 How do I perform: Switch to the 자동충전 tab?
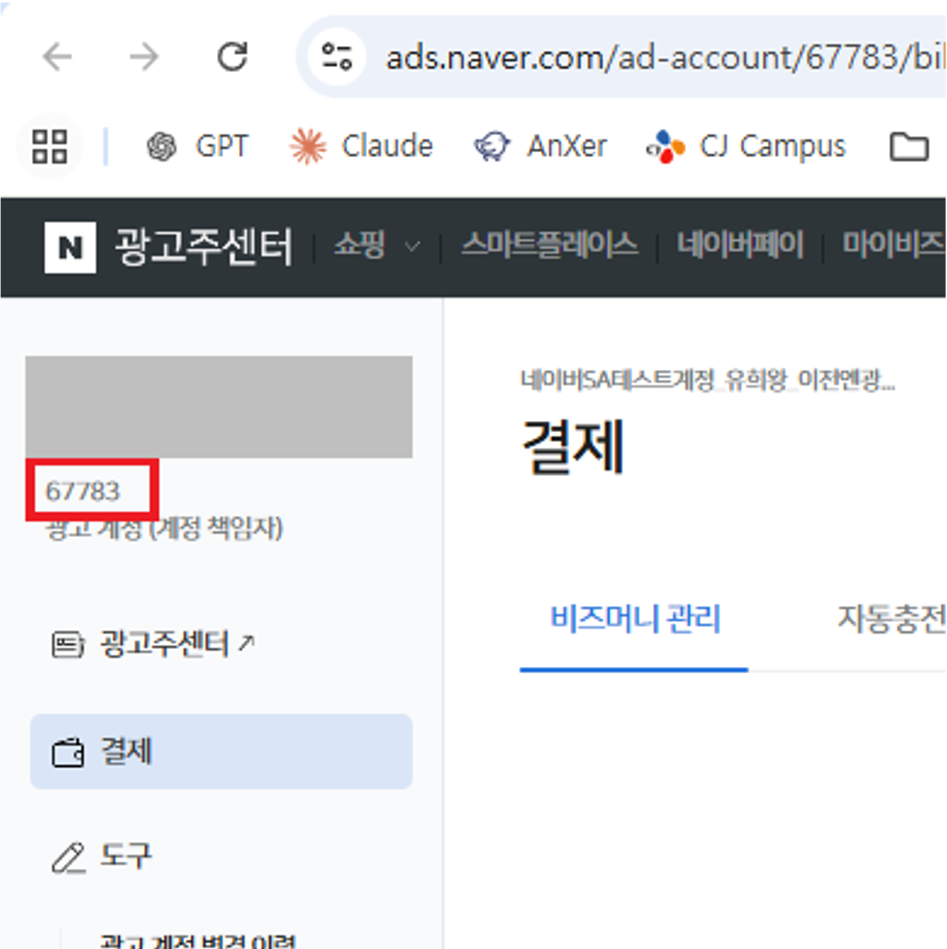891,619
